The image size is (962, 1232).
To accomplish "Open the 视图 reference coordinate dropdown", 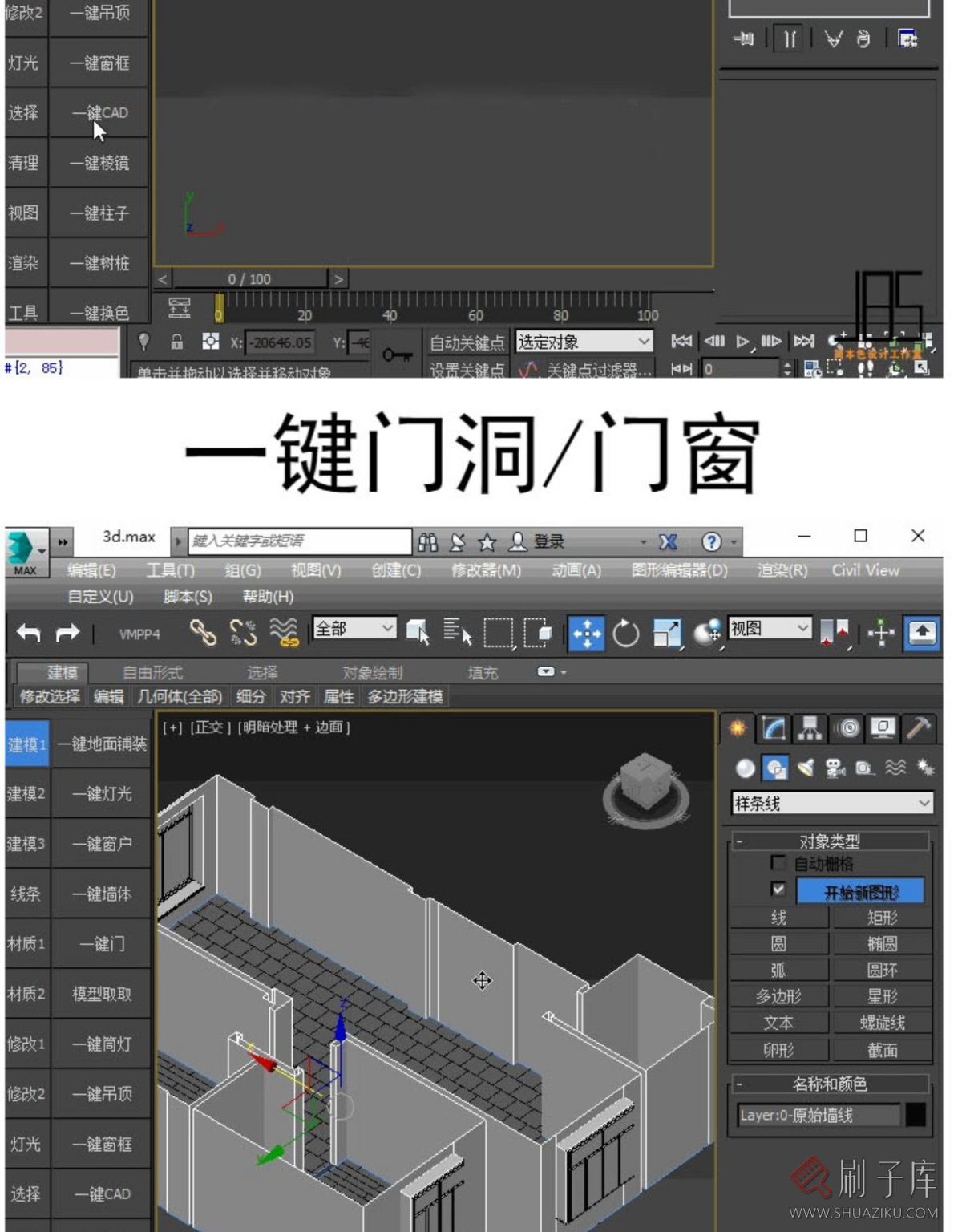I will pyautogui.click(x=770, y=628).
